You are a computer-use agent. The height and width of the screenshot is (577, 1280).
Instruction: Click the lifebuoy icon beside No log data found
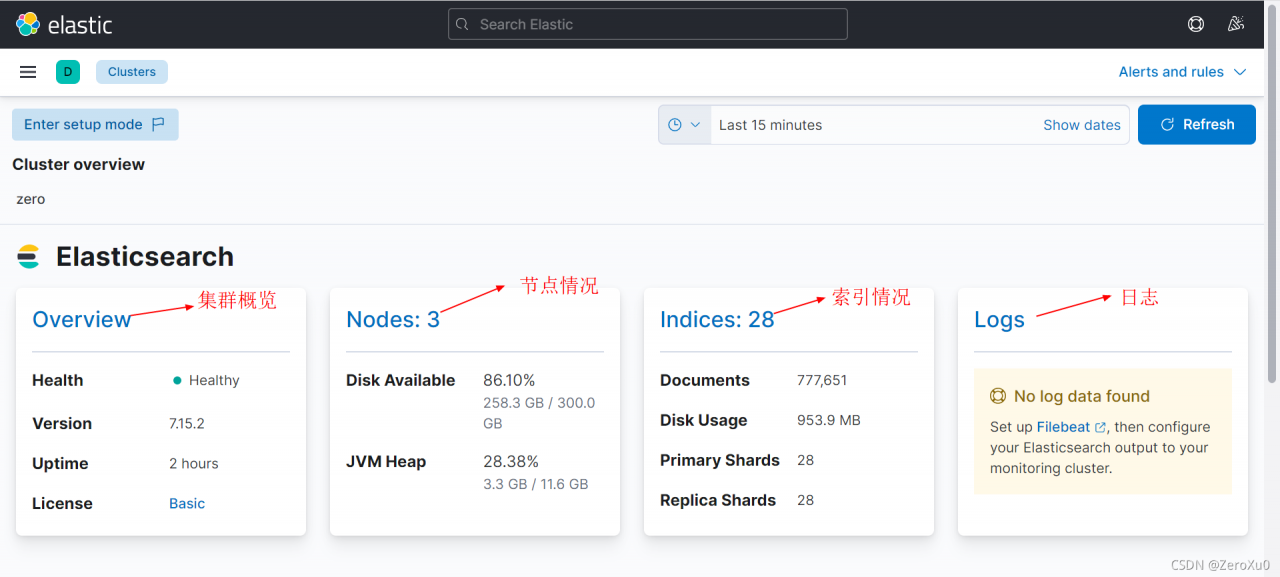coord(997,396)
